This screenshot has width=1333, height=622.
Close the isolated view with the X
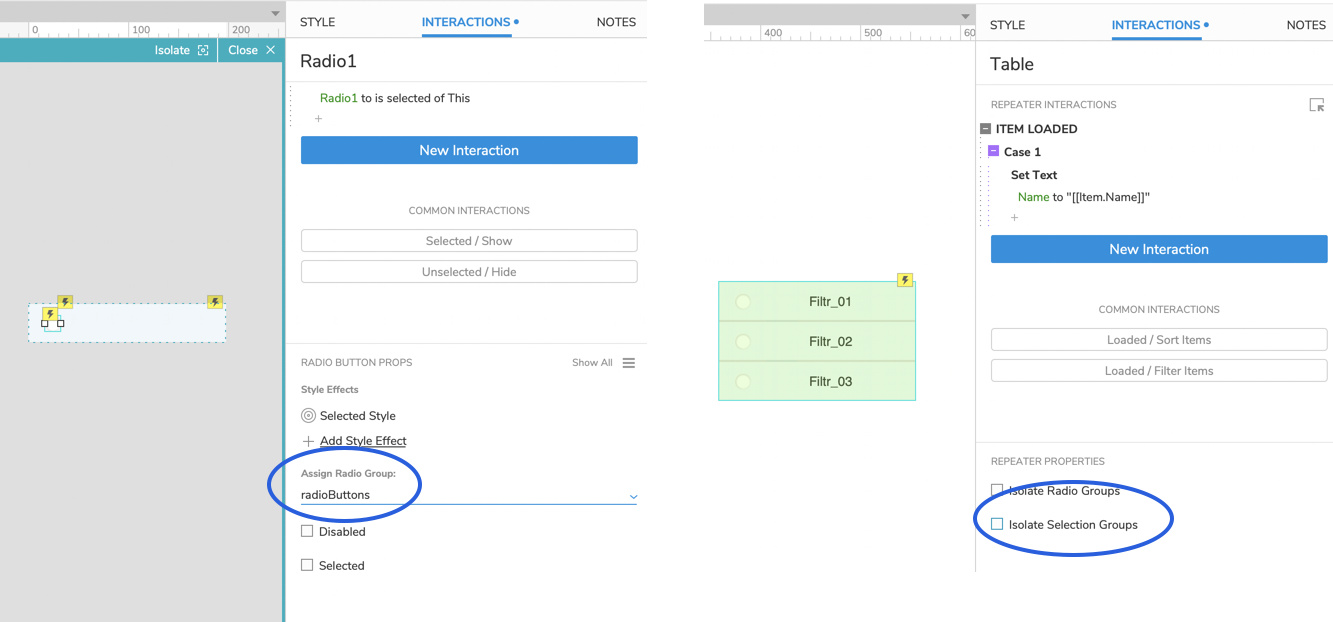click(x=270, y=50)
